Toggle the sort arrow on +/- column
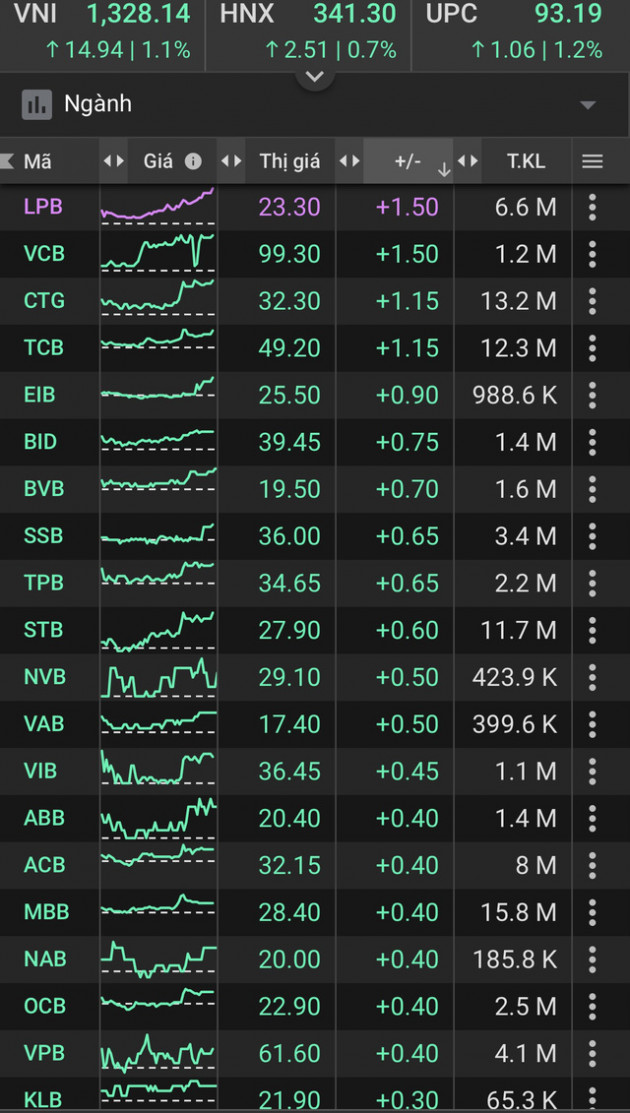Viewport: 630px width, 1113px height. [x=444, y=170]
